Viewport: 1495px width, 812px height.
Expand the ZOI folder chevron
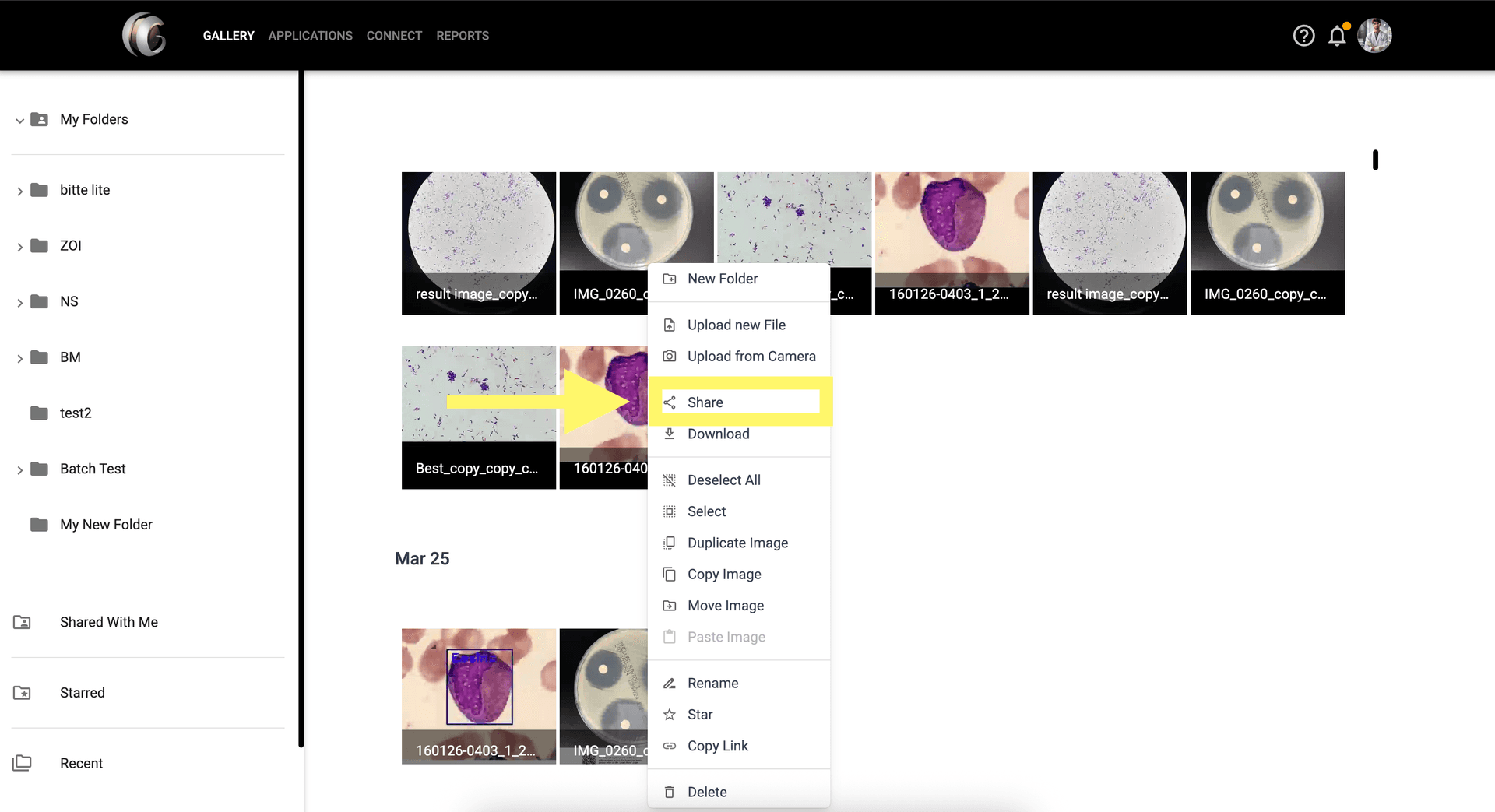19,247
